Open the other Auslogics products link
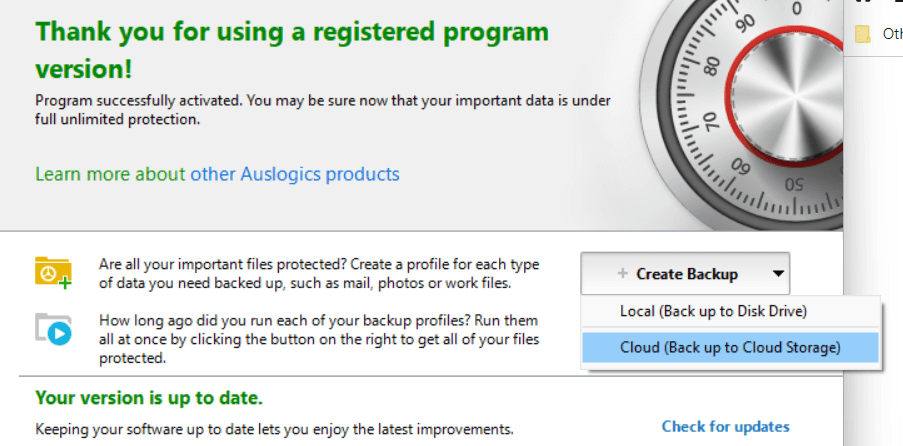 tap(295, 174)
